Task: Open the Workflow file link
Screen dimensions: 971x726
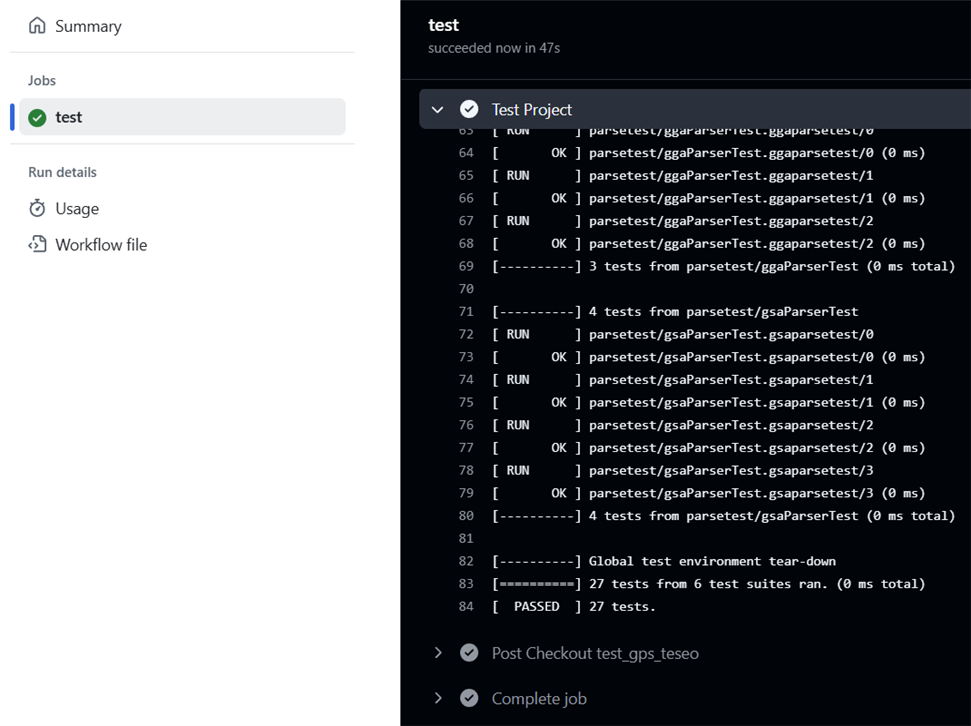Action: point(101,244)
